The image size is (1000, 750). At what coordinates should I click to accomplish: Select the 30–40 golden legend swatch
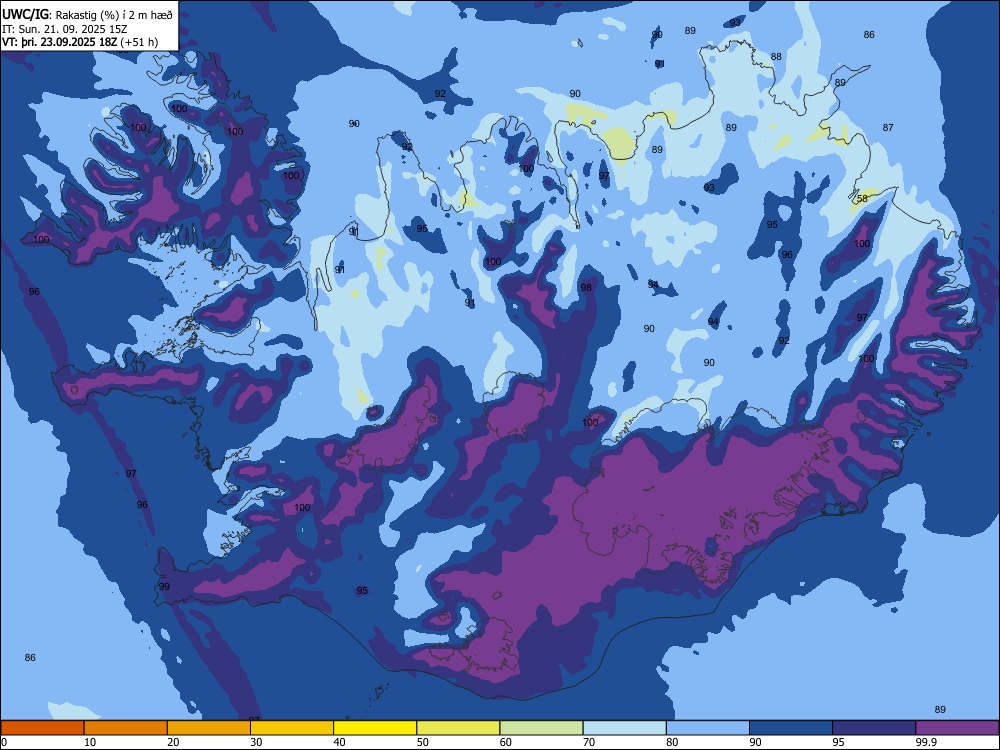point(291,728)
